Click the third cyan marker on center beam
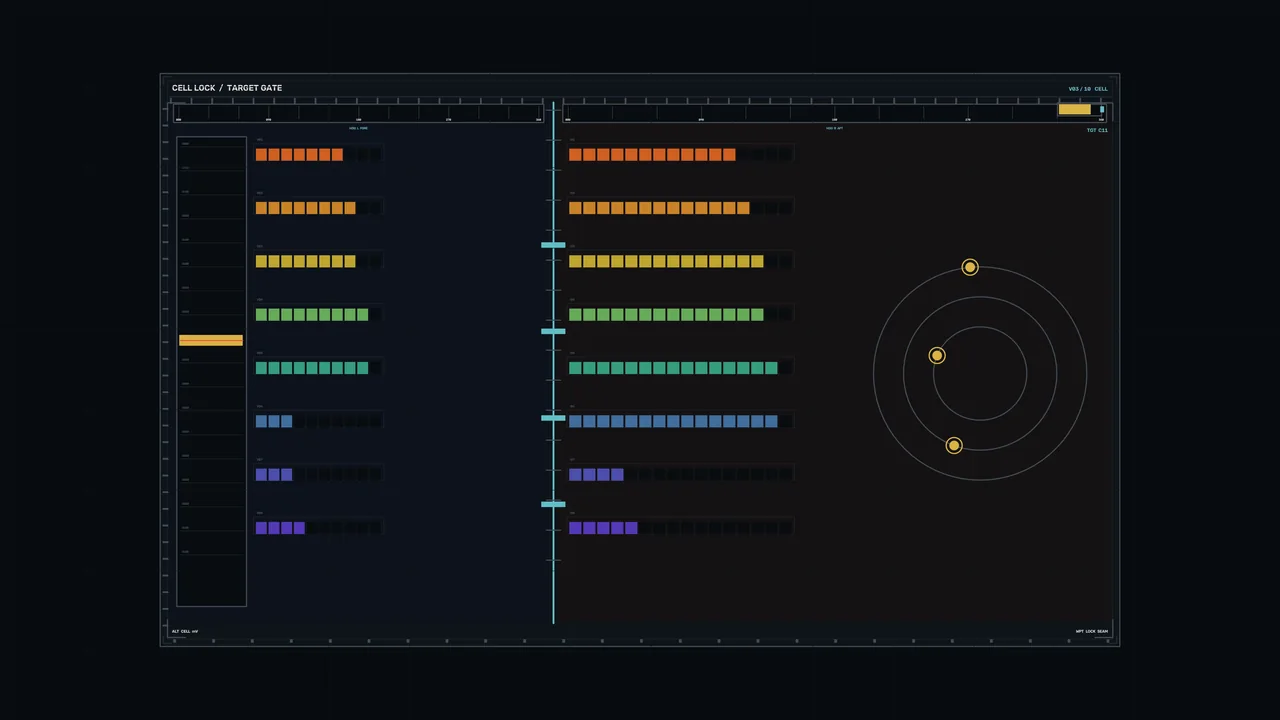 click(x=553, y=418)
